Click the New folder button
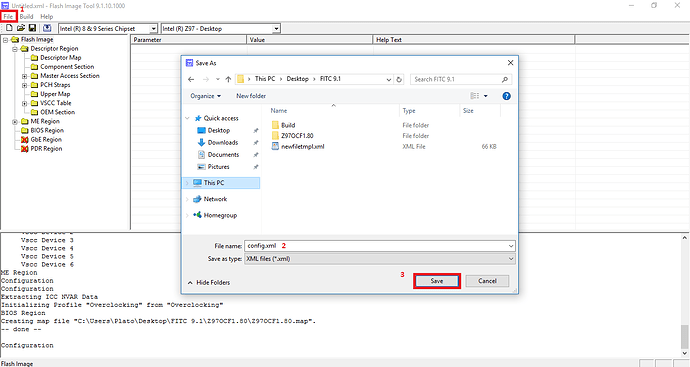690x367 pixels. (251, 96)
